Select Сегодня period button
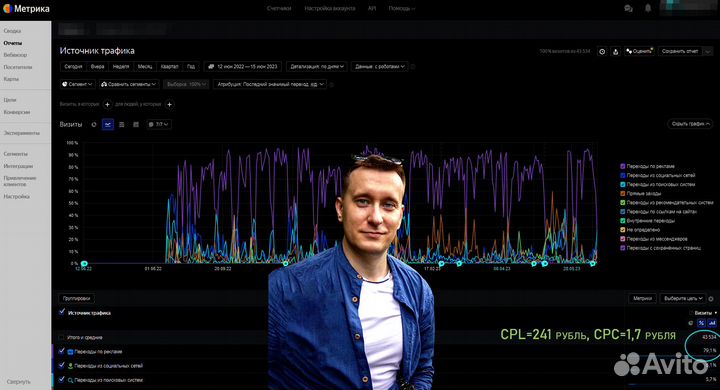 [x=73, y=67]
